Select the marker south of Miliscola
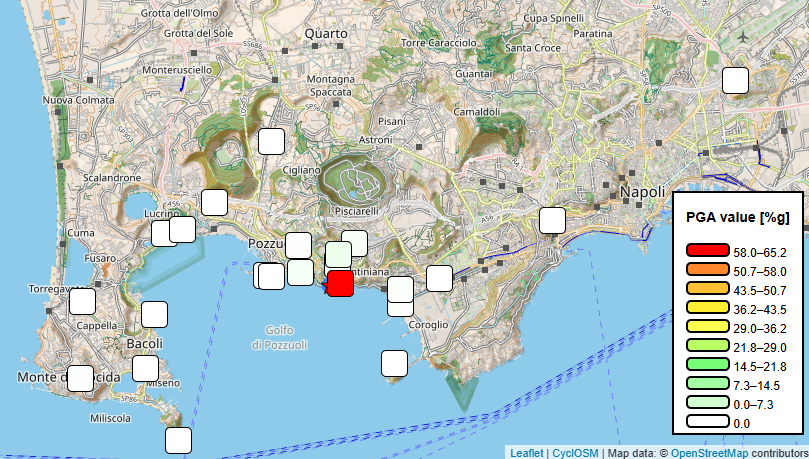The image size is (809, 459). point(179,440)
